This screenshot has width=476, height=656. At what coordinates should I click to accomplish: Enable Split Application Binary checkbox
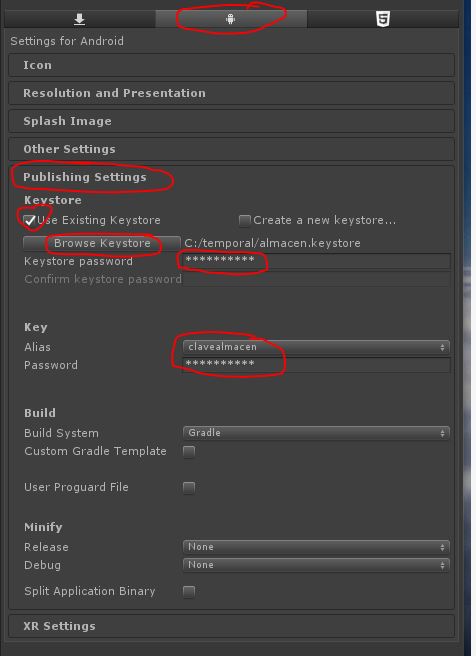(x=189, y=592)
